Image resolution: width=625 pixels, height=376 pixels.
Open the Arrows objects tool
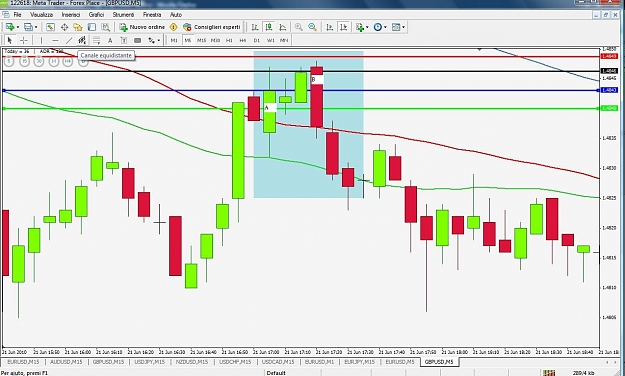pos(151,40)
